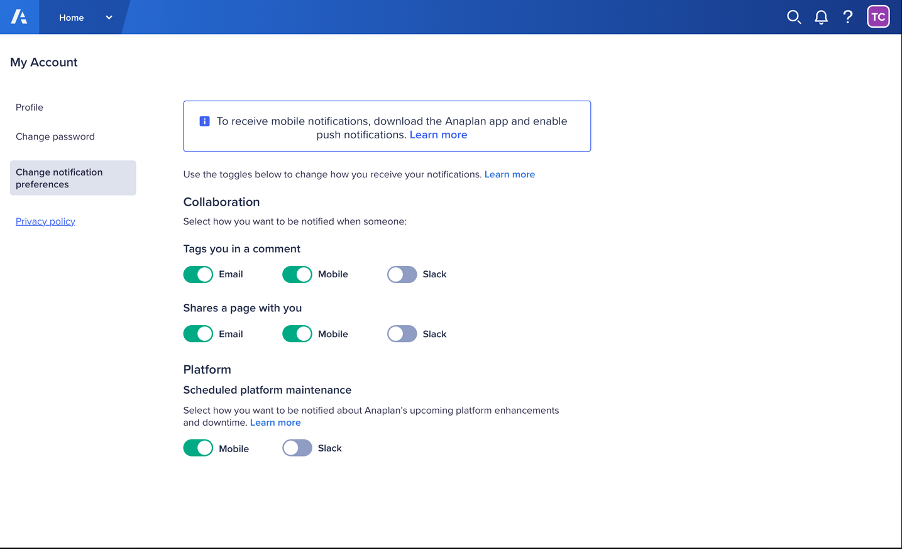Image resolution: width=902 pixels, height=550 pixels.
Task: Enable Slack for shared pages
Action: click(402, 334)
